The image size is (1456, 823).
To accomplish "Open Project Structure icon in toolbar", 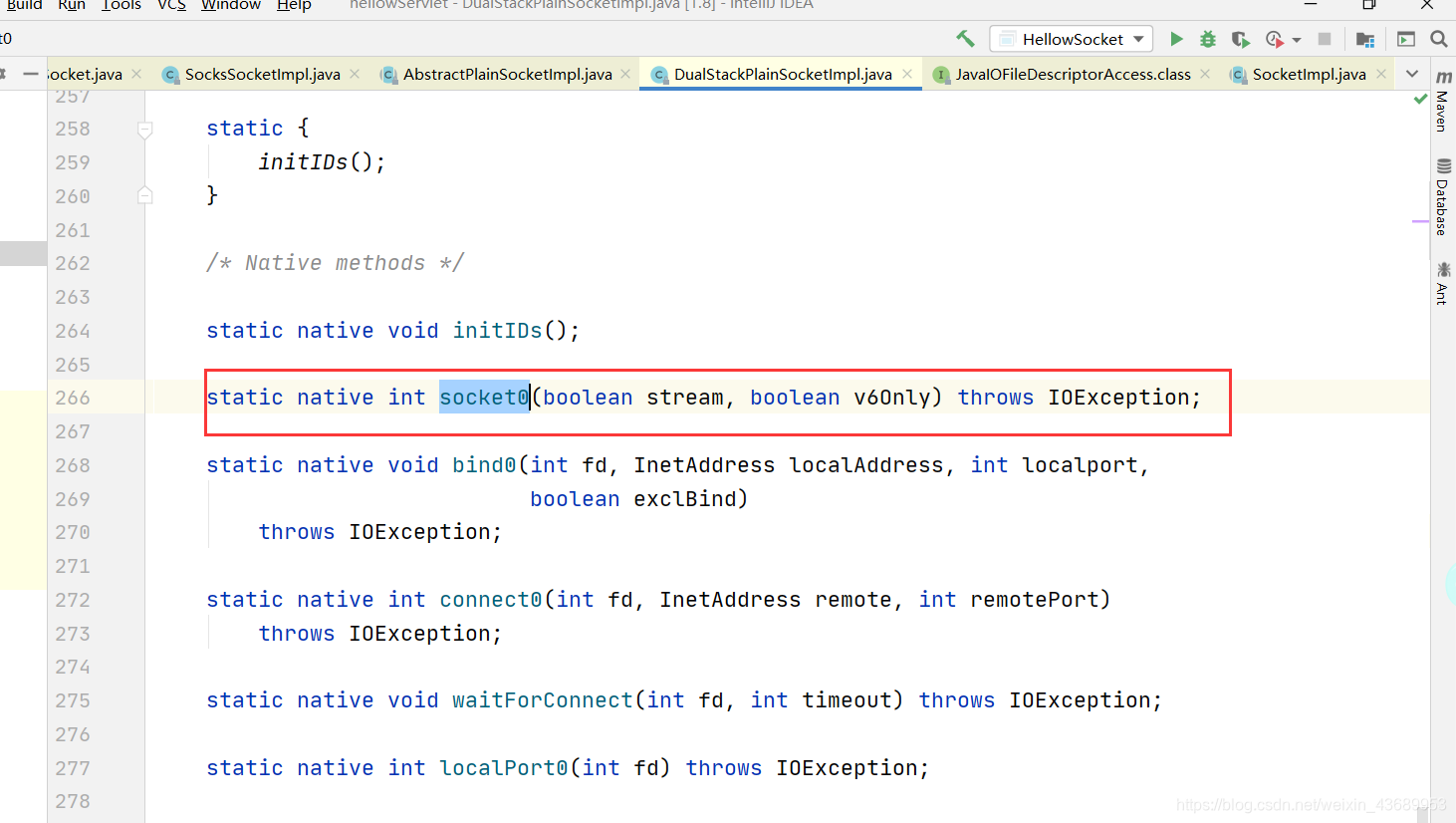I will click(1365, 39).
